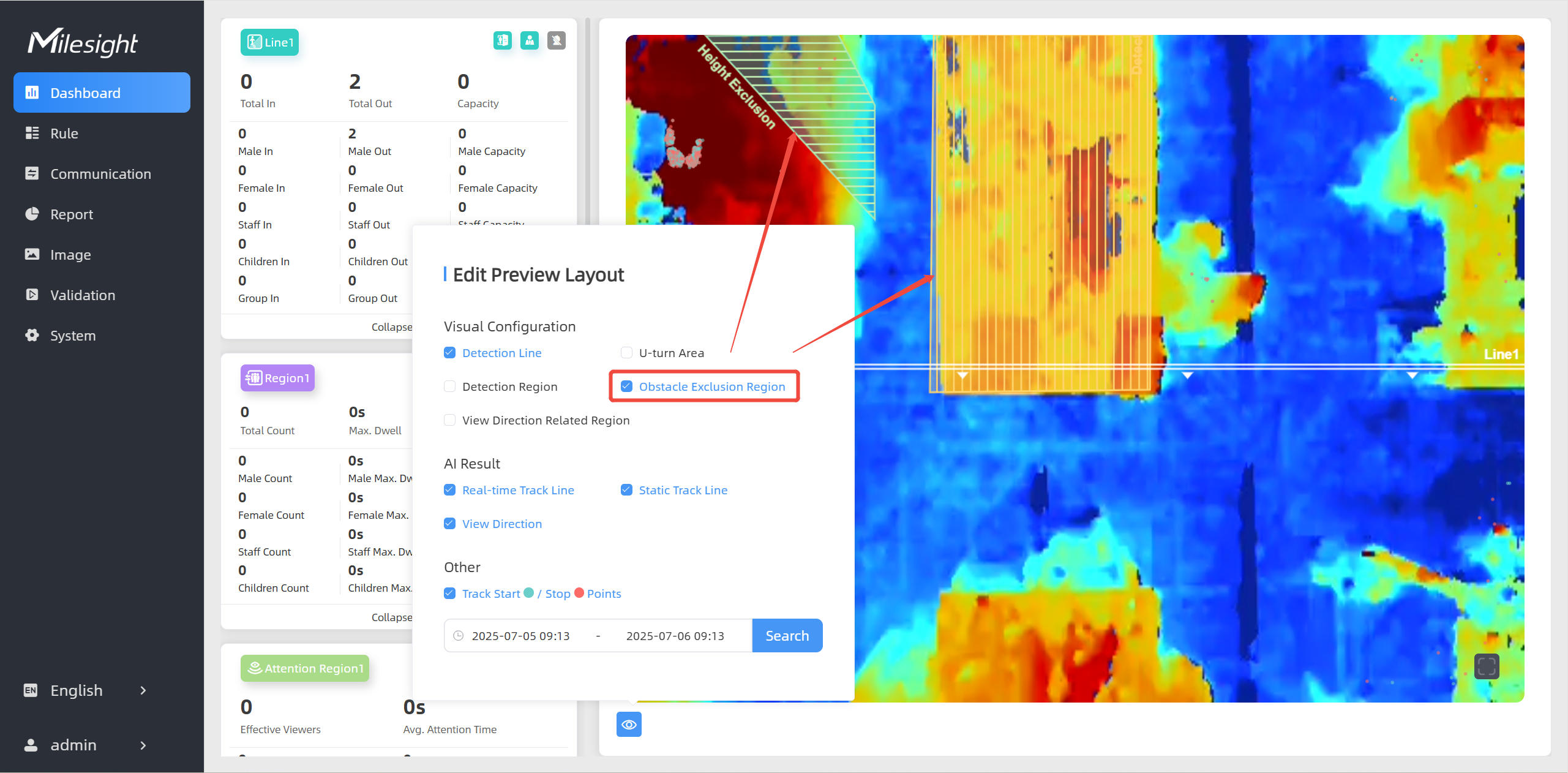1568x773 pixels.
Task: Click the end date 2025-07-06 09:13 field
Action: click(675, 636)
